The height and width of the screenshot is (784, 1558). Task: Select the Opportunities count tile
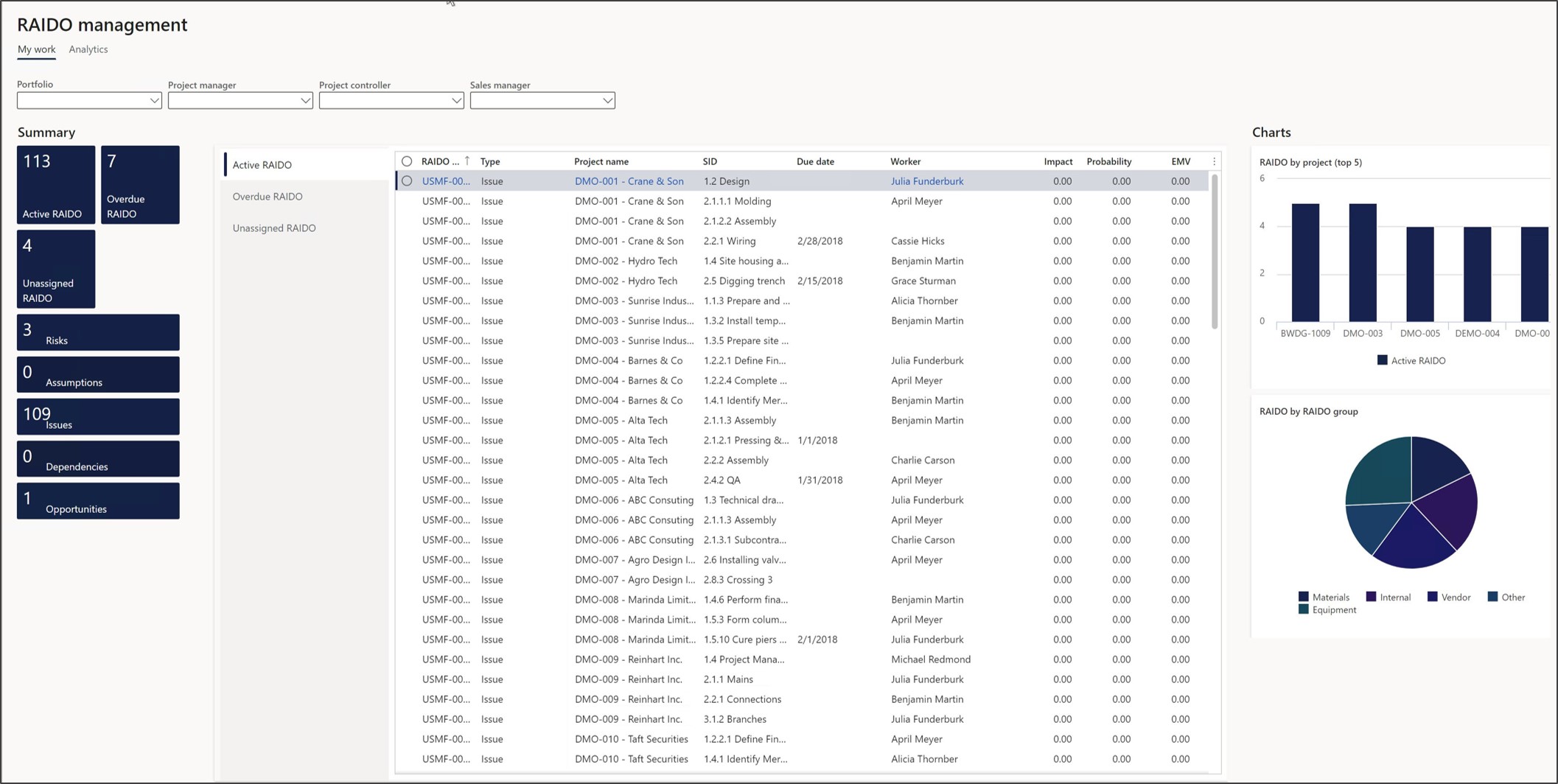(x=98, y=501)
